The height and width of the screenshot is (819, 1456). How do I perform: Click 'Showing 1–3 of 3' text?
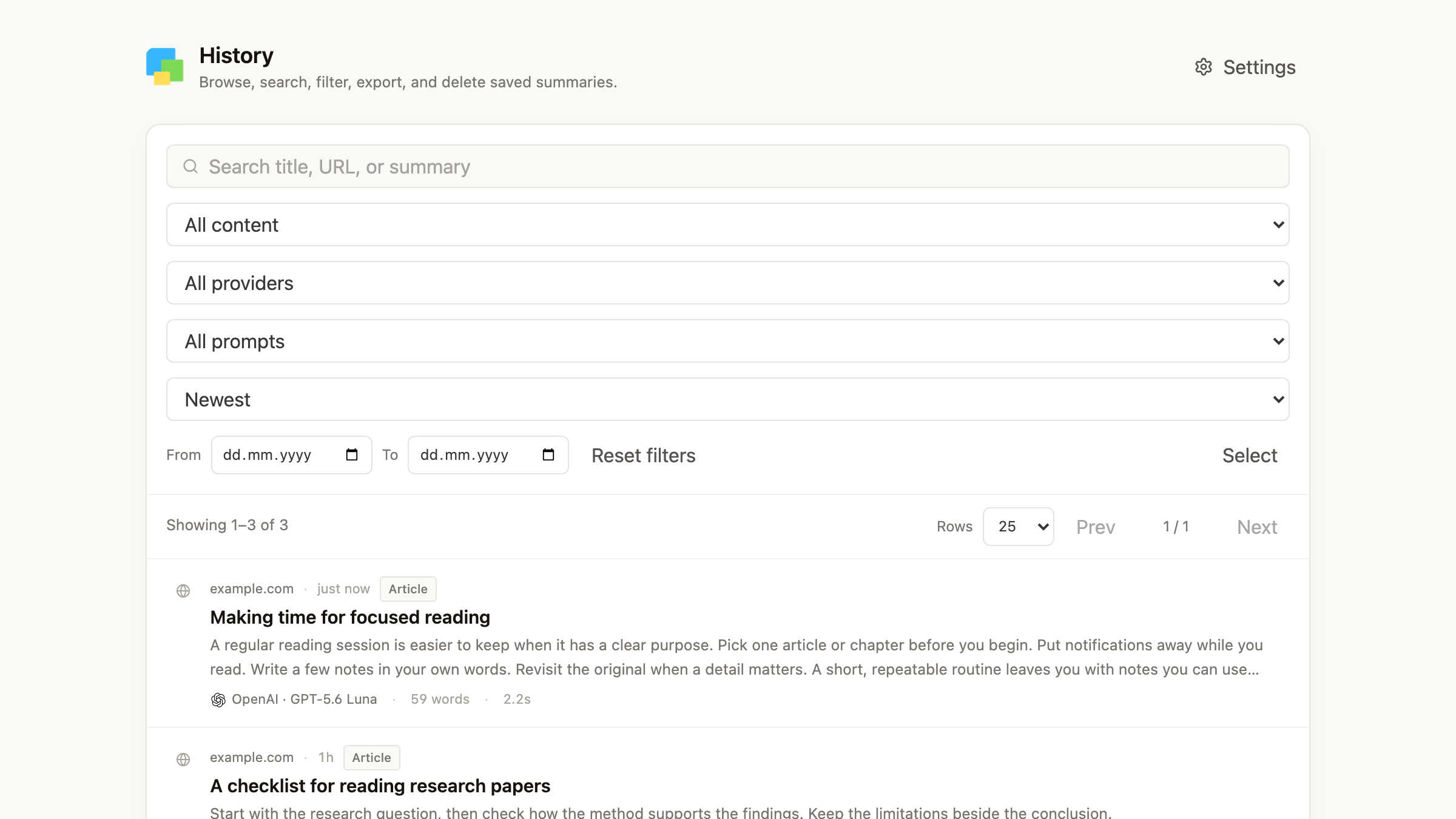[227, 525]
